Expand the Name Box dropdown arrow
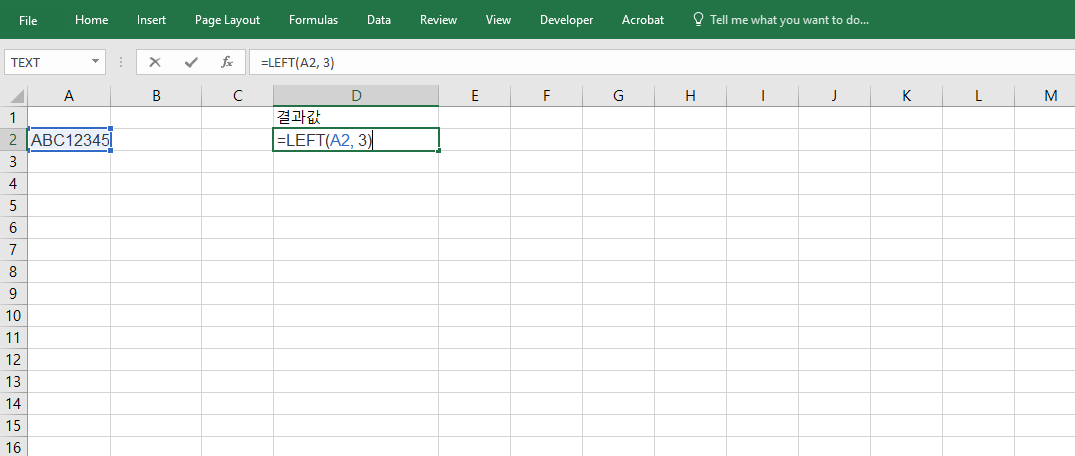Screen dimensions: 1075x456 (95, 62)
